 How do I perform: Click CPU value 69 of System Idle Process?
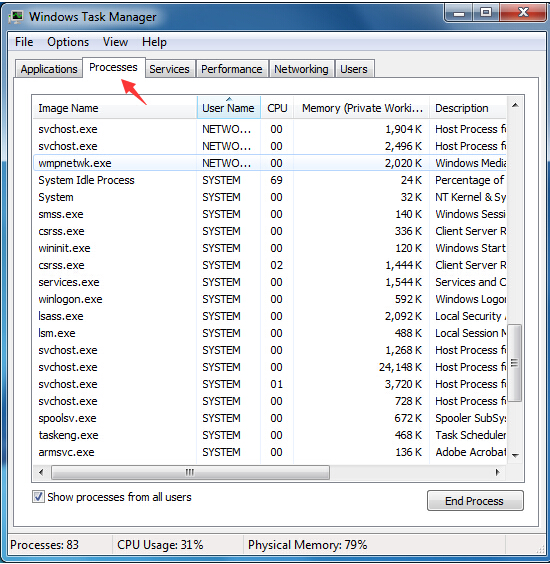coord(276,180)
